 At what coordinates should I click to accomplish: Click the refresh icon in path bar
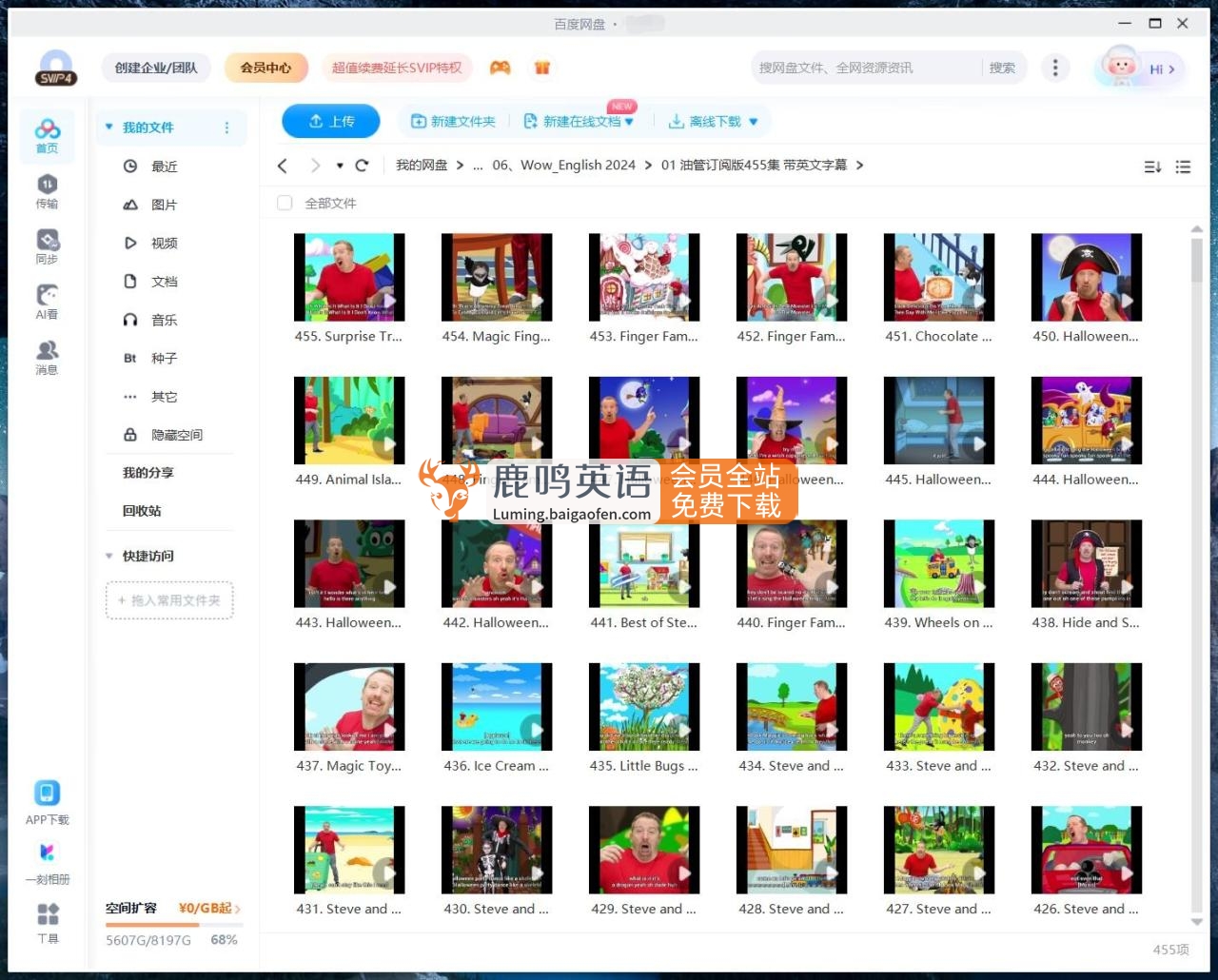click(362, 166)
